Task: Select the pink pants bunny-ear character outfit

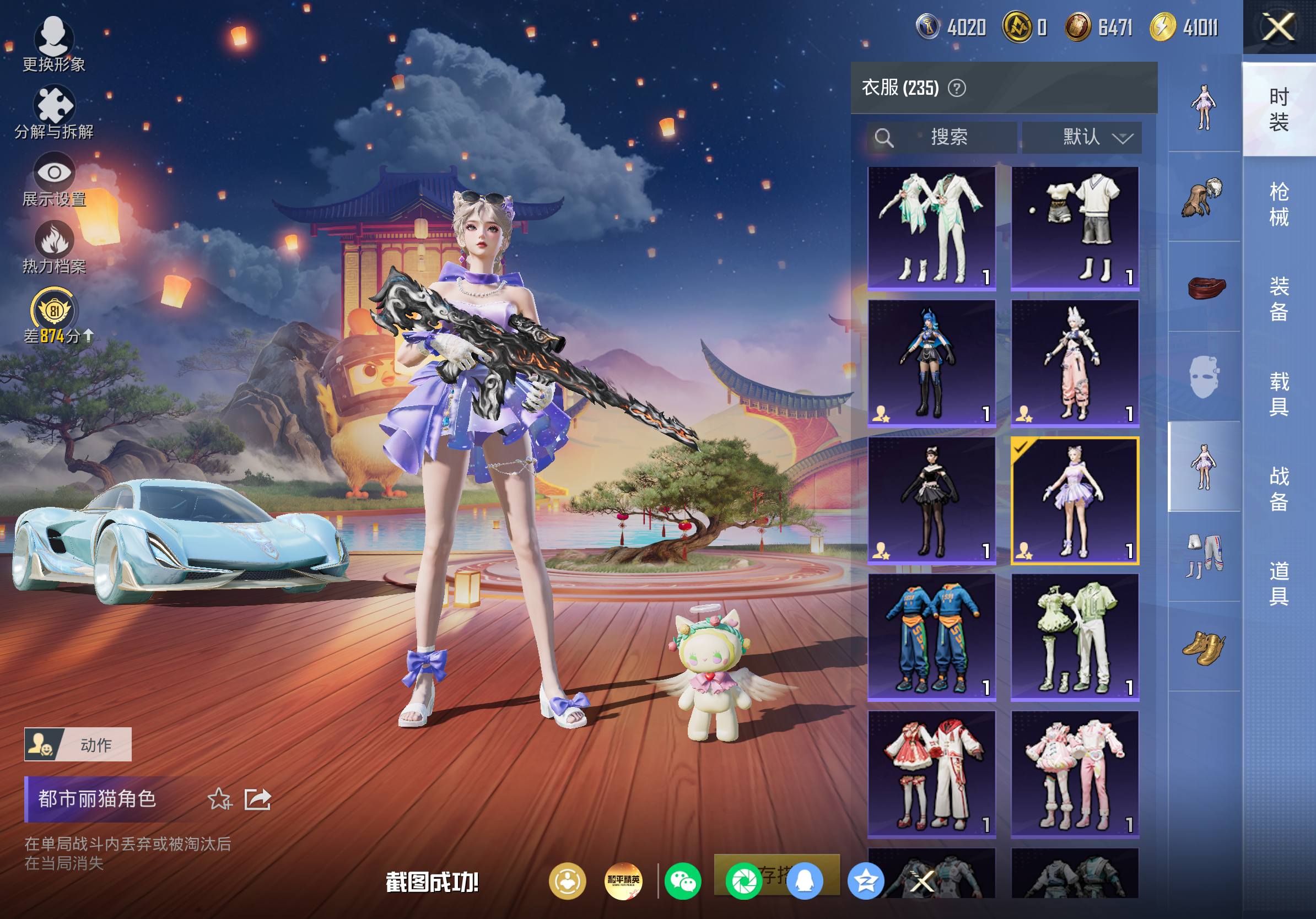Action: click(x=1075, y=363)
